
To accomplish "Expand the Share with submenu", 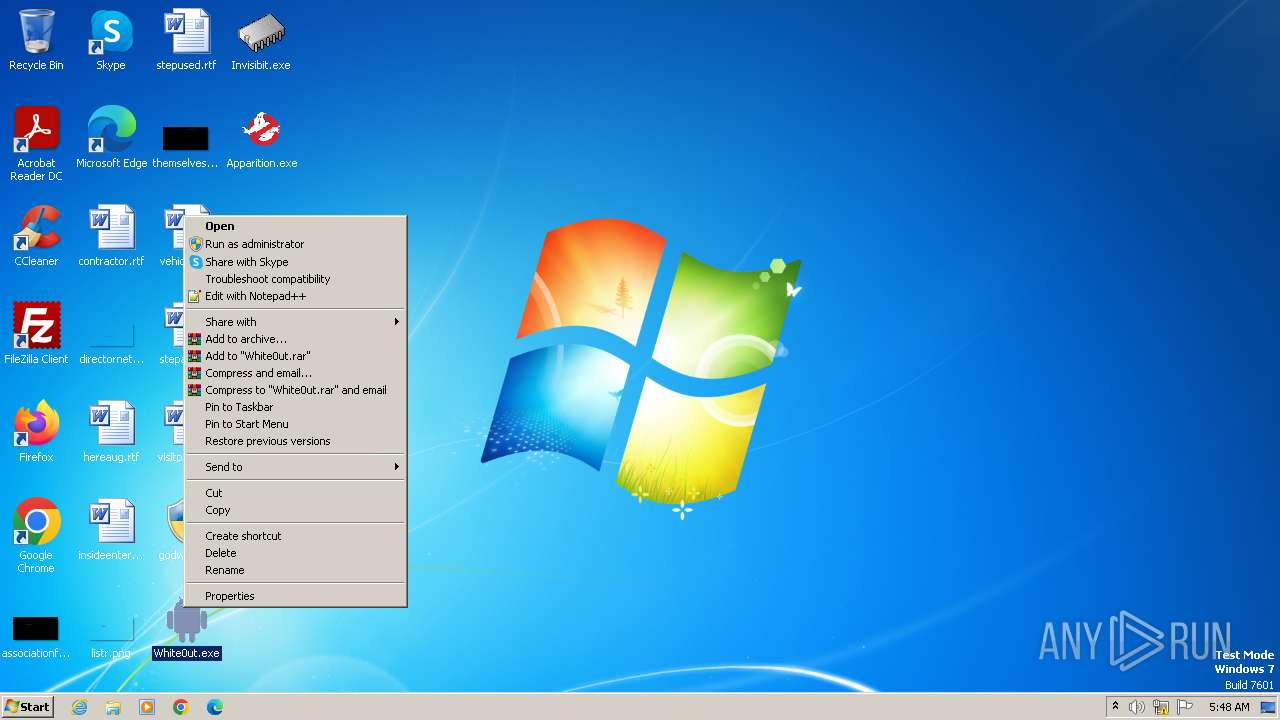I will point(296,322).
